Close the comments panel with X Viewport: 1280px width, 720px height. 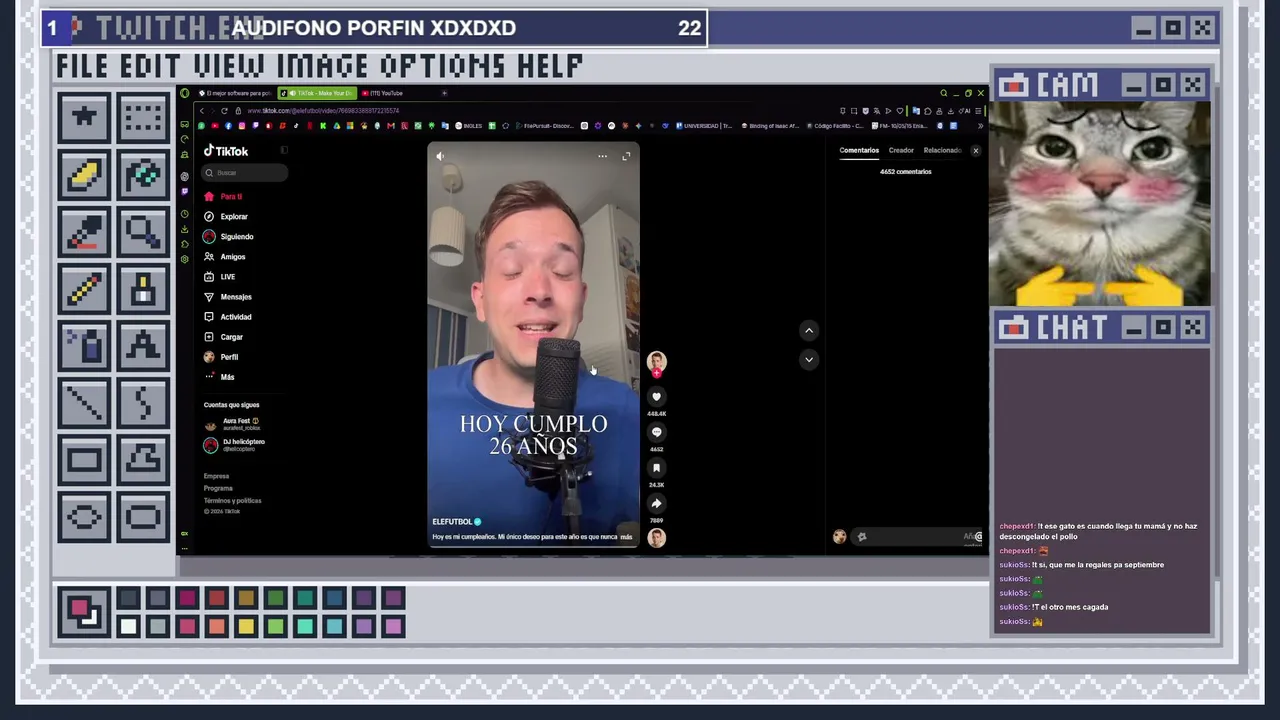pyautogui.click(x=976, y=151)
